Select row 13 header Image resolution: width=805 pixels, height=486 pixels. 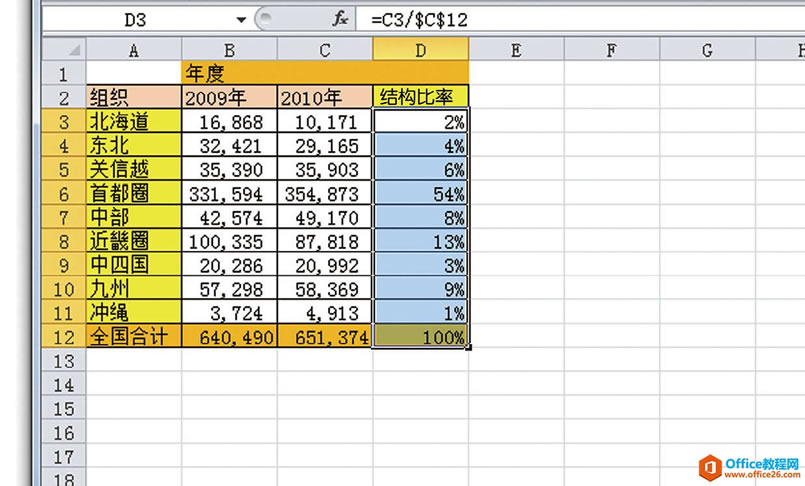(x=64, y=361)
